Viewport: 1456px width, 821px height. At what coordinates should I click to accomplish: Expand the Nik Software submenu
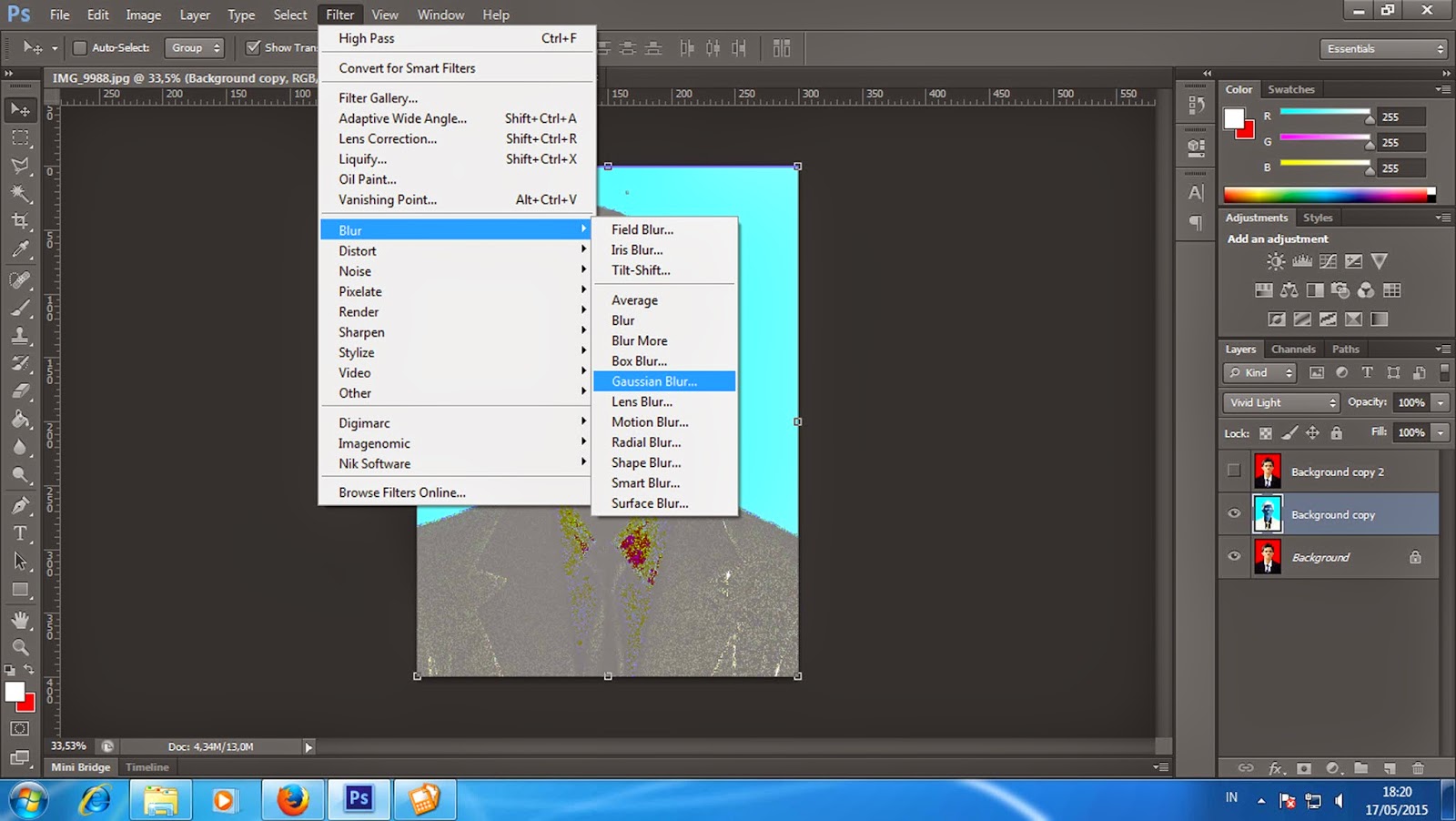(x=456, y=463)
